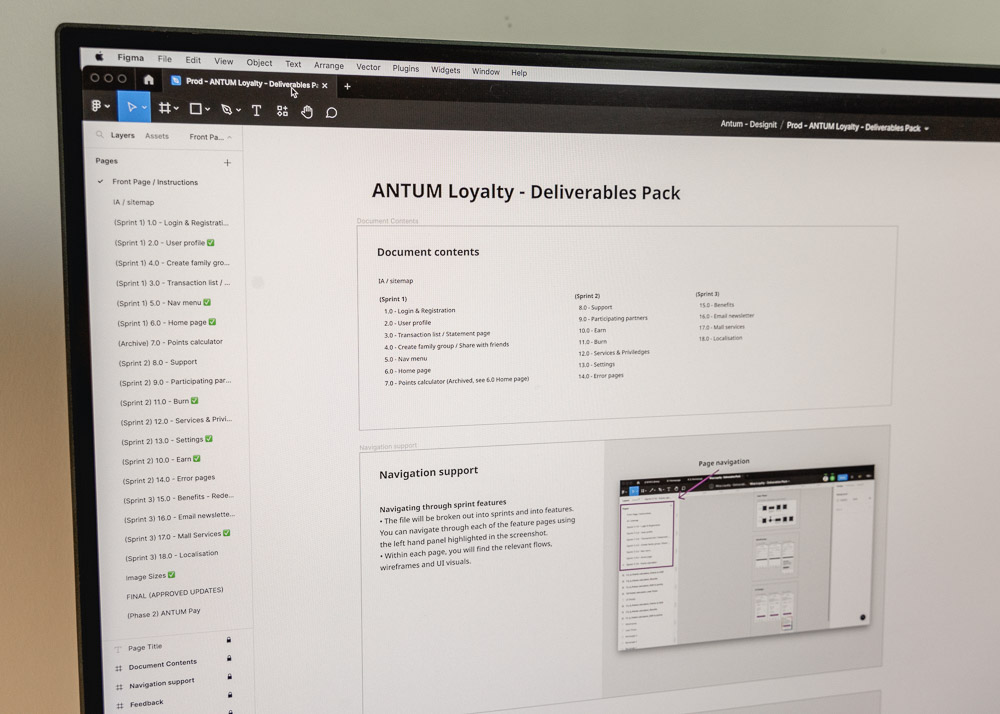Open the Object menu
1000x714 pixels.
point(259,62)
